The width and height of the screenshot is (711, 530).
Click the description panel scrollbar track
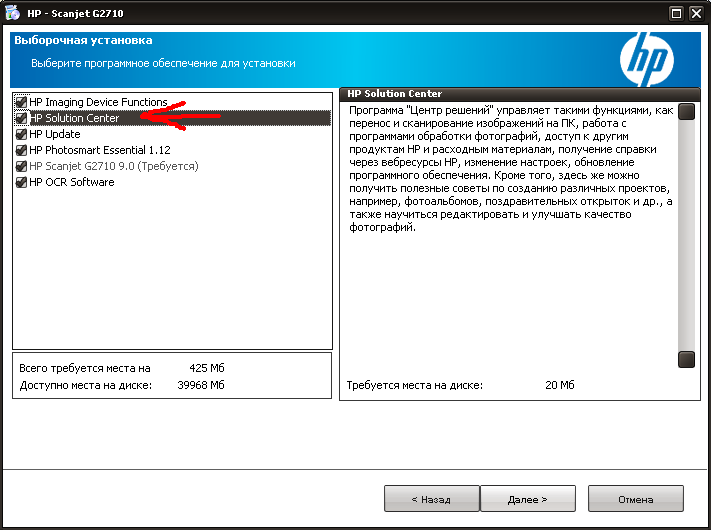686,235
